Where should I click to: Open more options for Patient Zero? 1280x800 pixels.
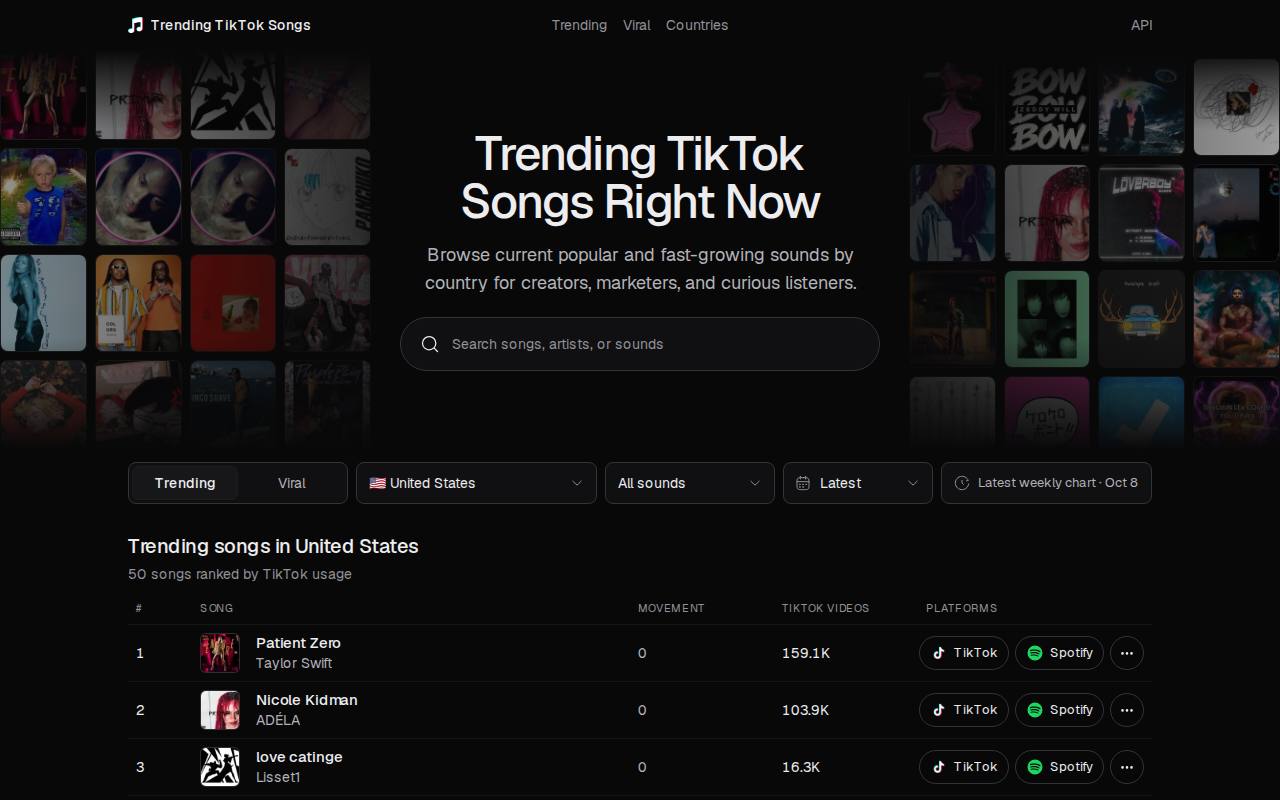pyautogui.click(x=1127, y=653)
